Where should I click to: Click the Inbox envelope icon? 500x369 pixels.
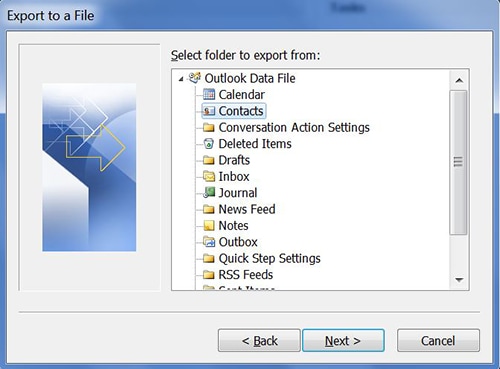209,176
